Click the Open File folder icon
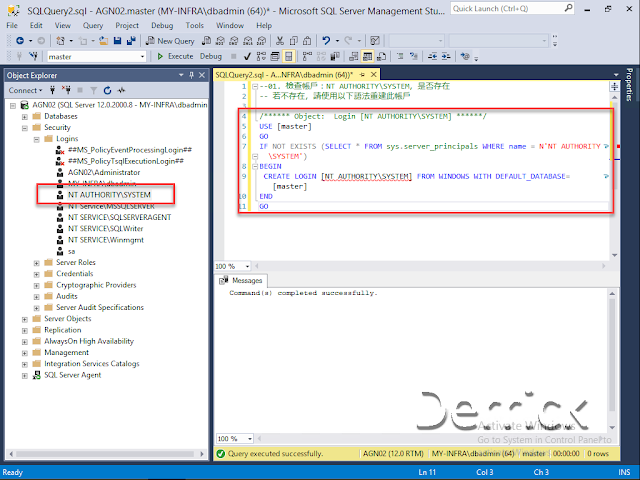Viewport: 640px width, 480px height. click(x=104, y=41)
